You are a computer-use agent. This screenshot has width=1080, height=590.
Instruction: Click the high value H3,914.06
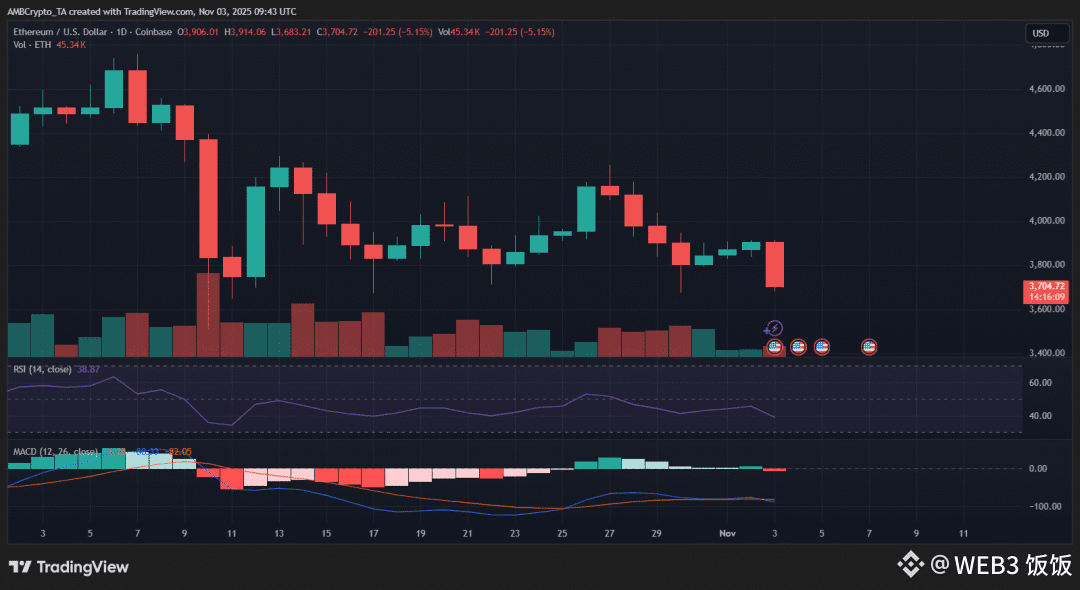pos(245,32)
